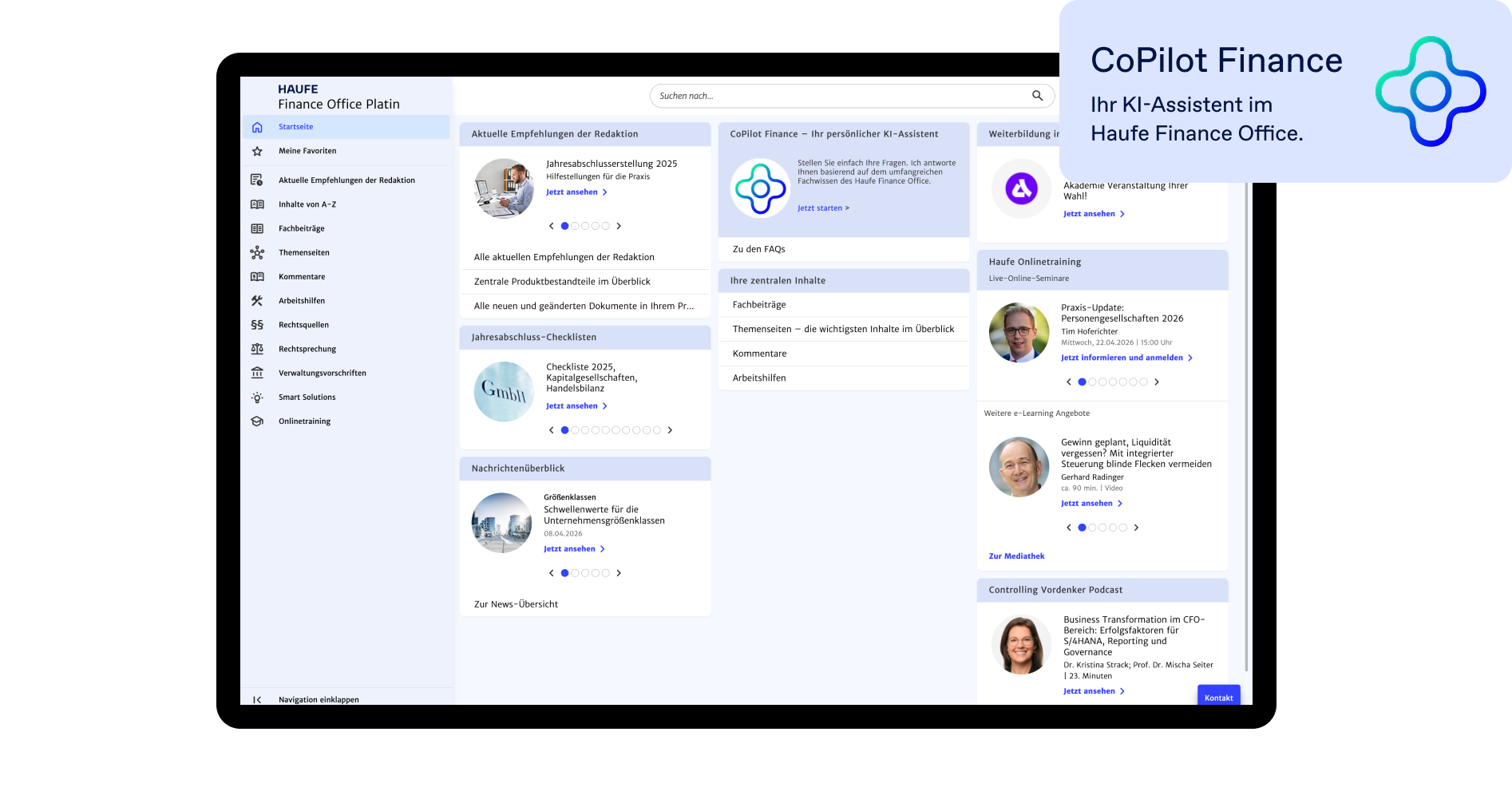Go to previous Jahresabschluss-Checklisten slide

coord(551,430)
